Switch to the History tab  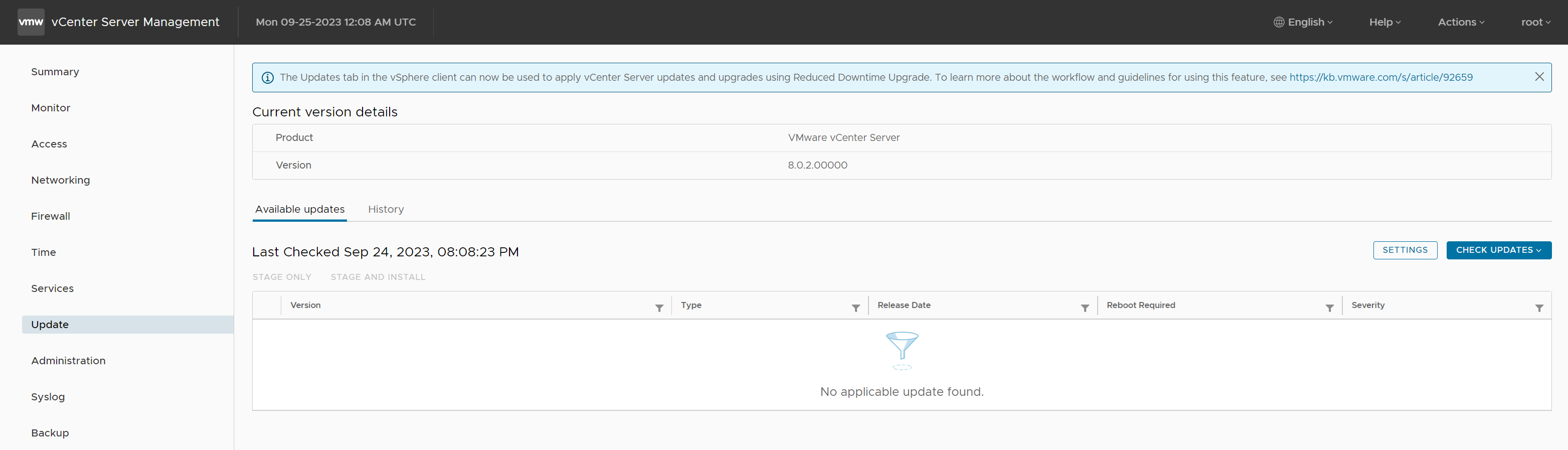(385, 210)
